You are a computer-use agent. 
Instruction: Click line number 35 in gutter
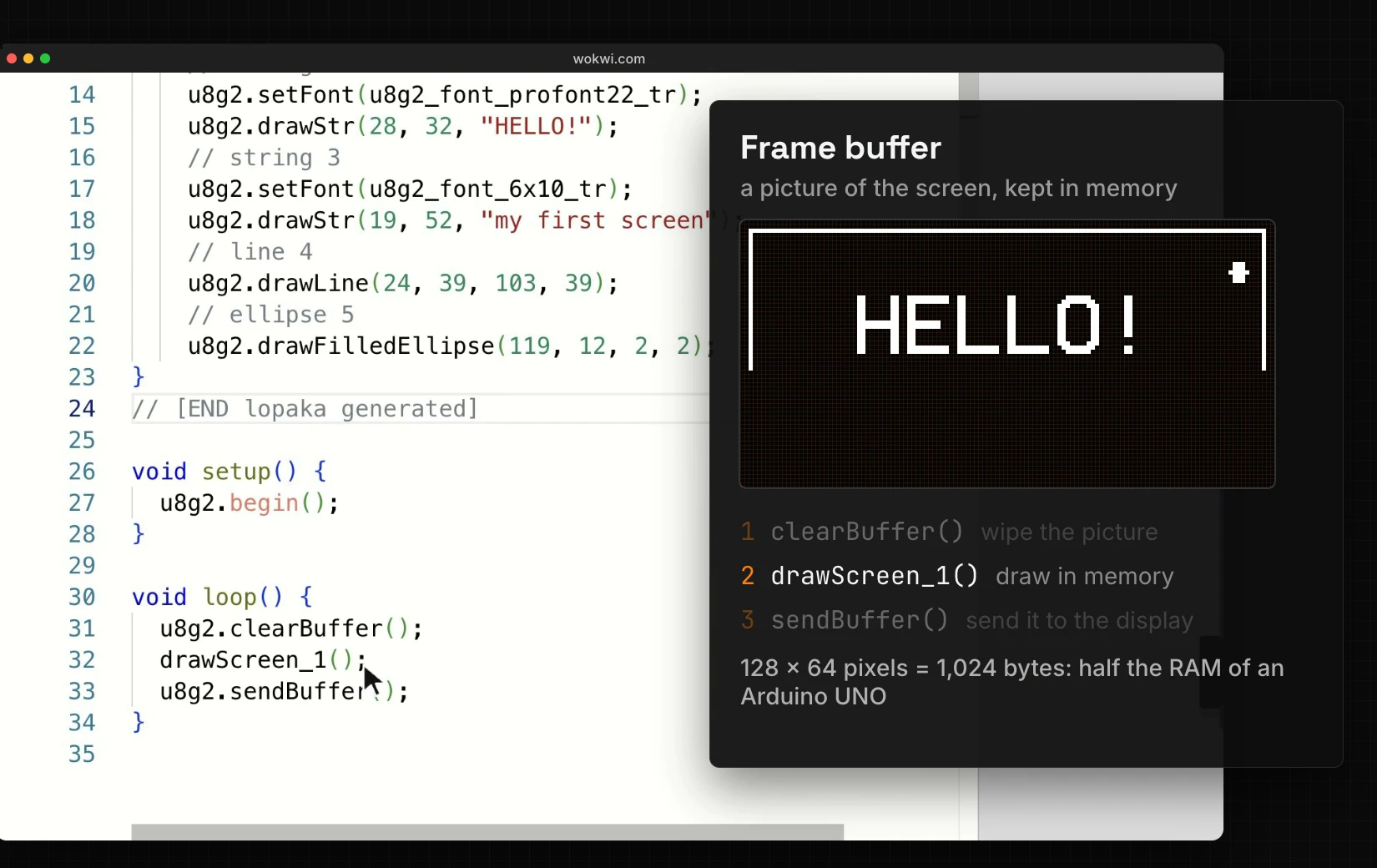click(82, 754)
